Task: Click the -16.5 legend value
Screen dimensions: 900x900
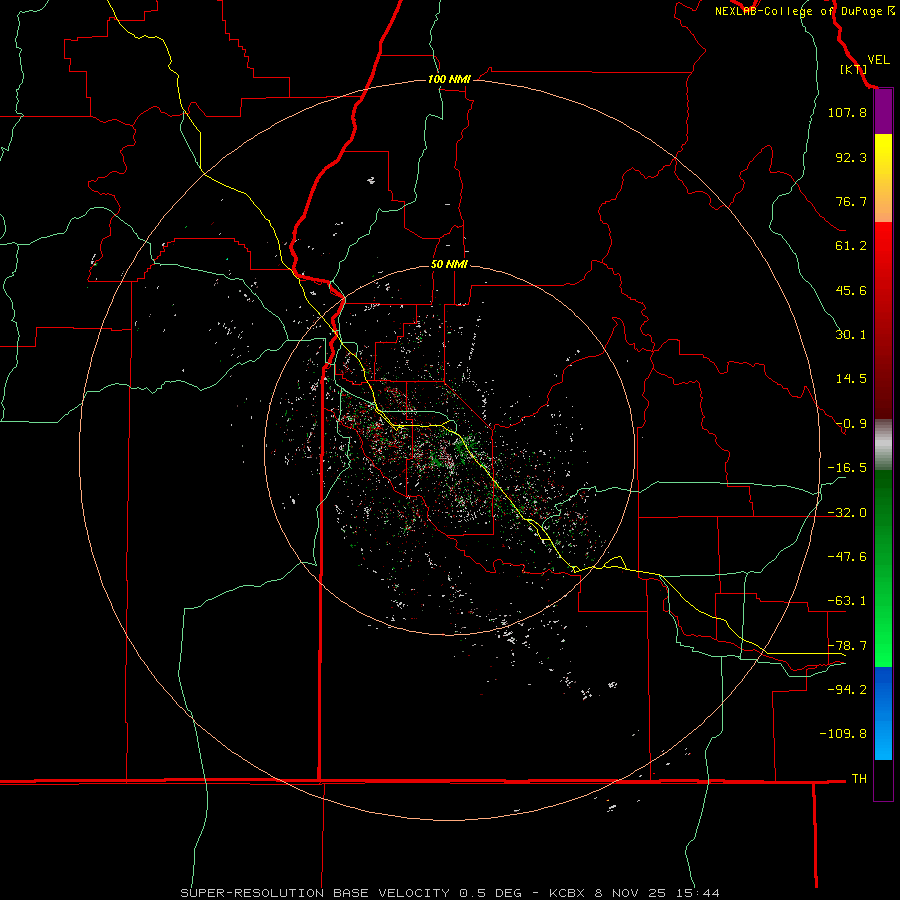Action: pos(847,468)
